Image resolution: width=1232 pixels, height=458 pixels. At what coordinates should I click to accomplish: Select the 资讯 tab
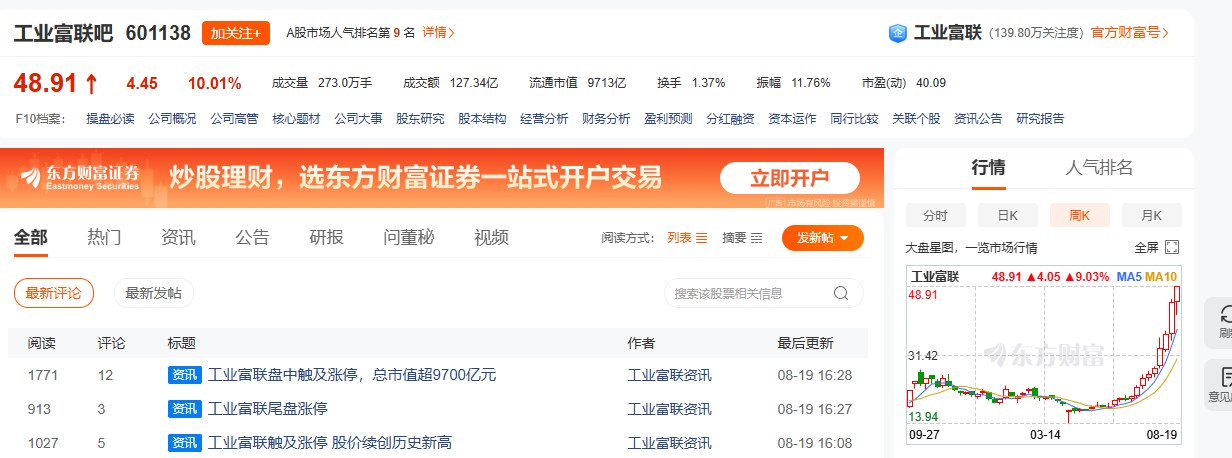tap(178, 238)
